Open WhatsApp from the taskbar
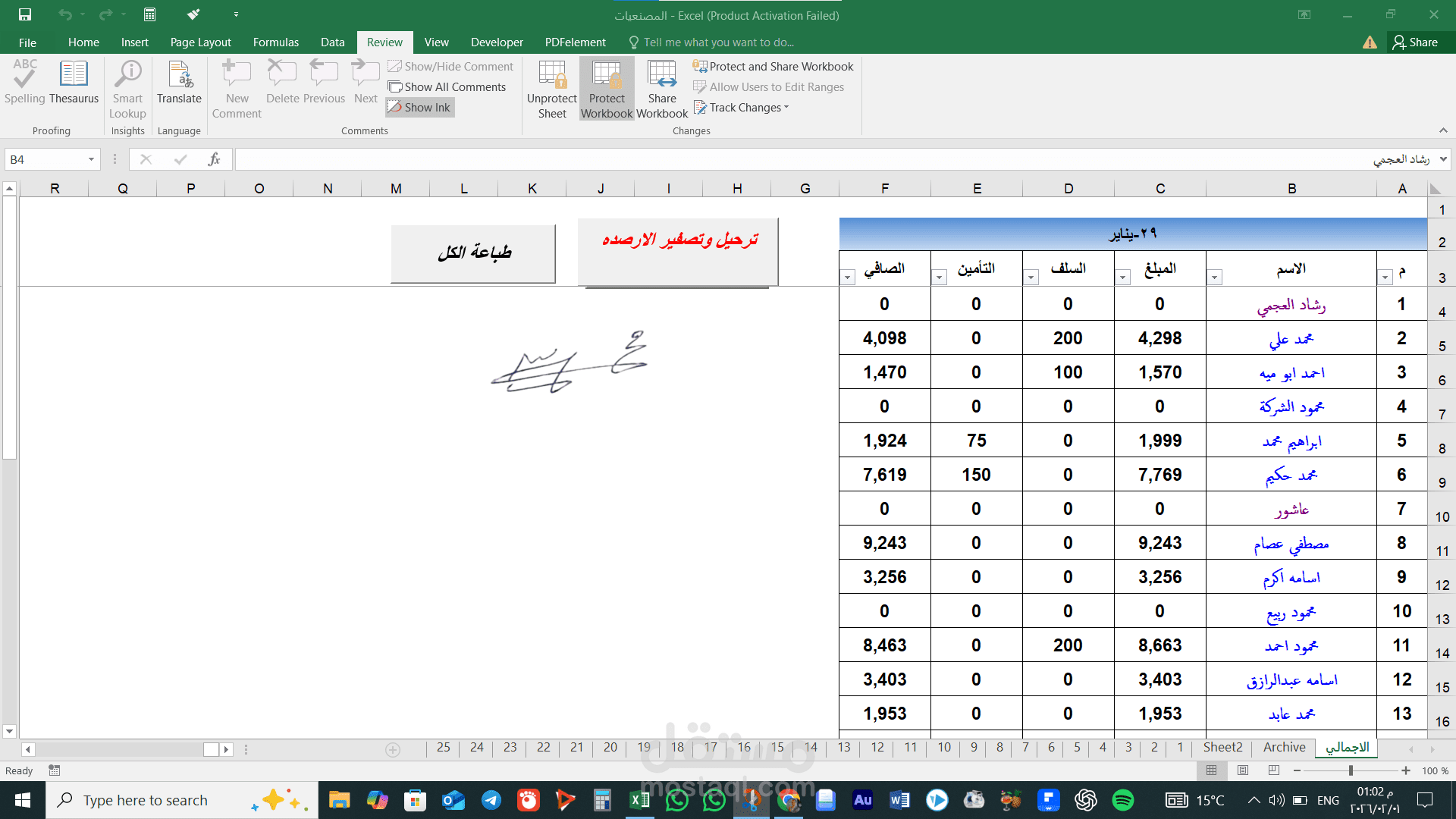Viewport: 1456px width, 819px height. click(x=676, y=799)
